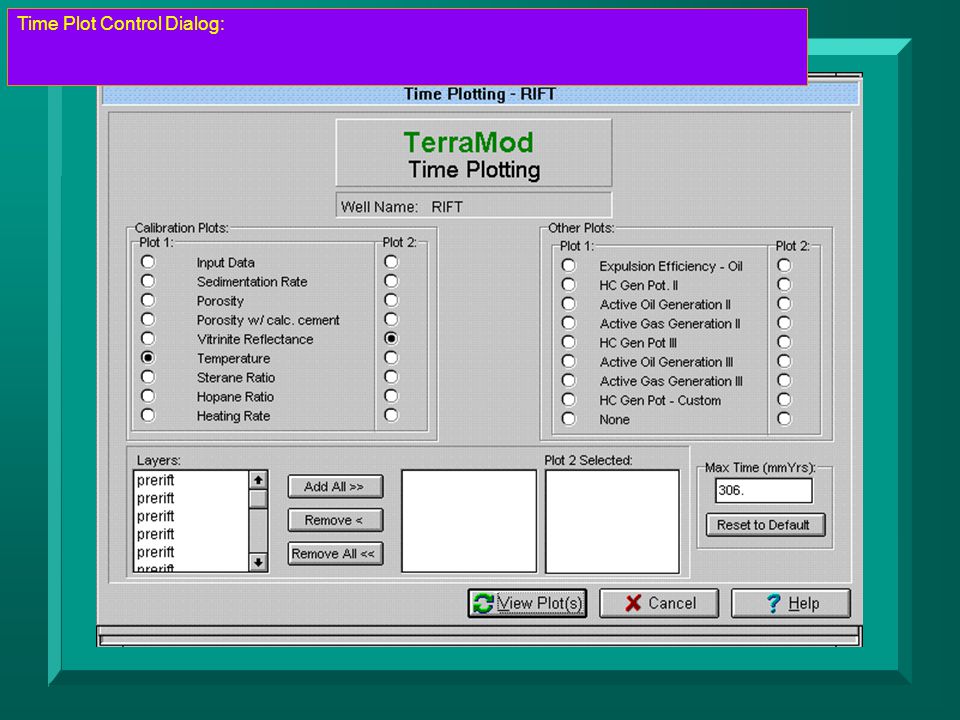Viewport: 960px width, 720px height.
Task: Click Reset to Default button
Action: (x=765, y=525)
